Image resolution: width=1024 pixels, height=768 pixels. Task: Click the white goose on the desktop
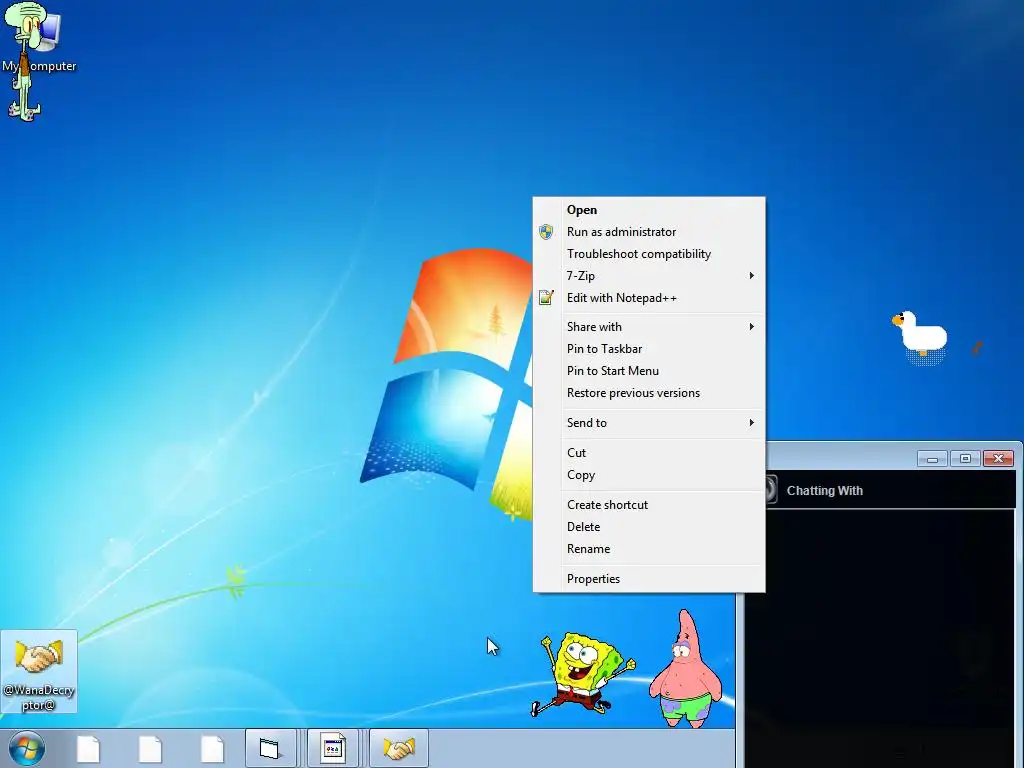(920, 334)
